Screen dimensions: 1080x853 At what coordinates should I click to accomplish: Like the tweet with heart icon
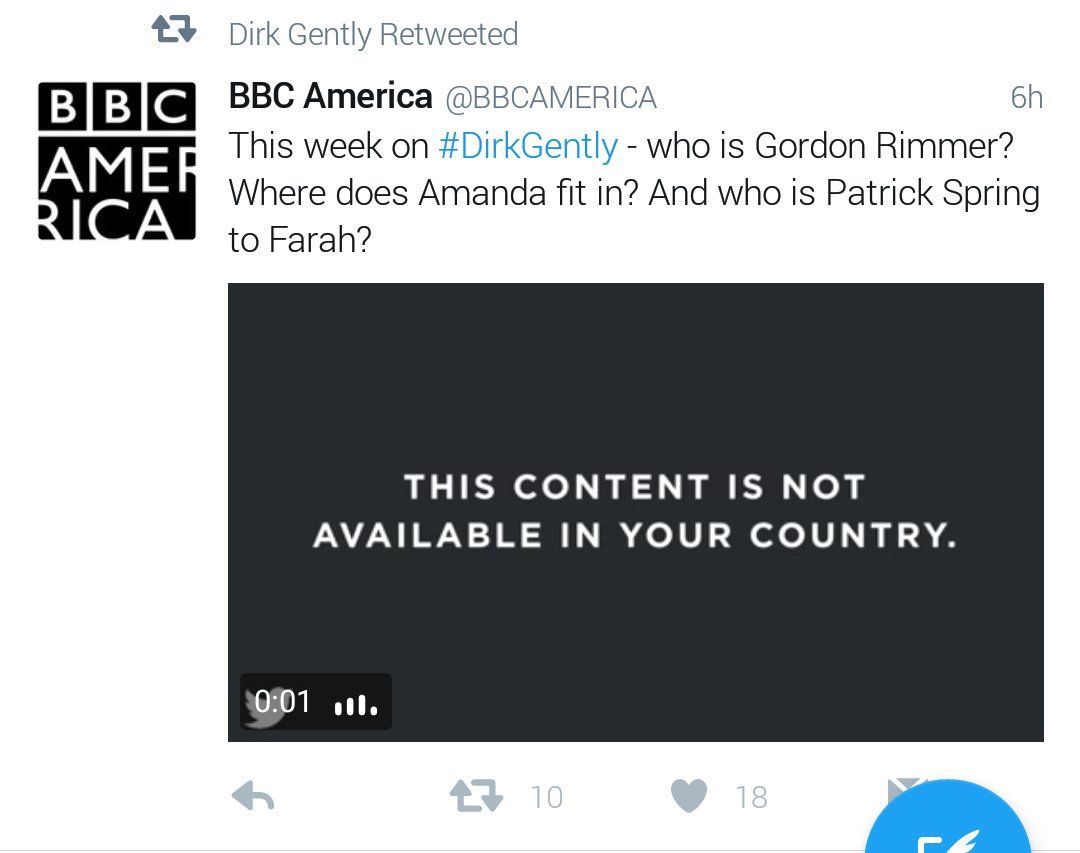coord(689,796)
